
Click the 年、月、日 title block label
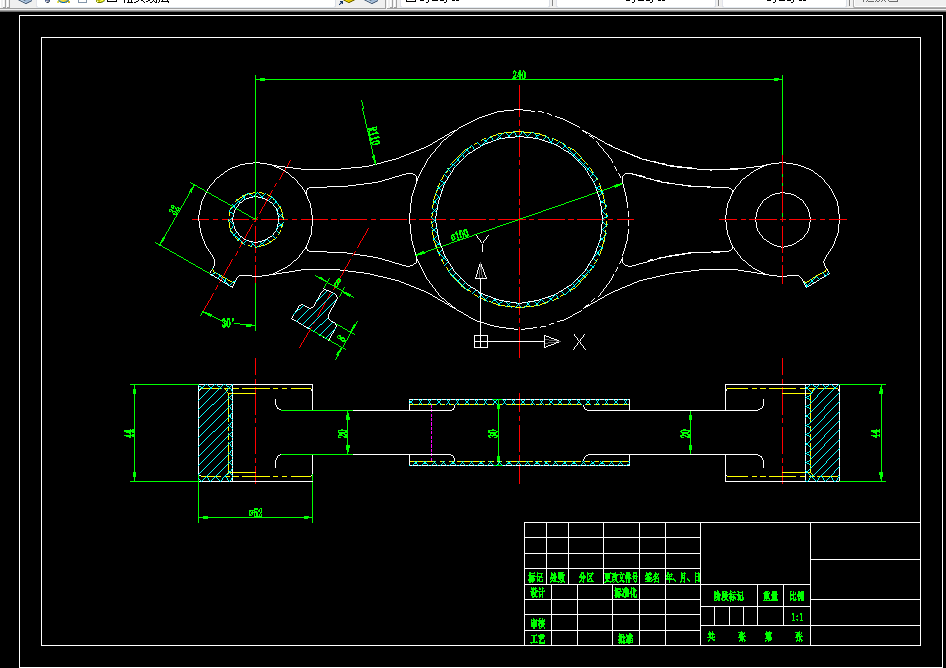click(x=683, y=577)
